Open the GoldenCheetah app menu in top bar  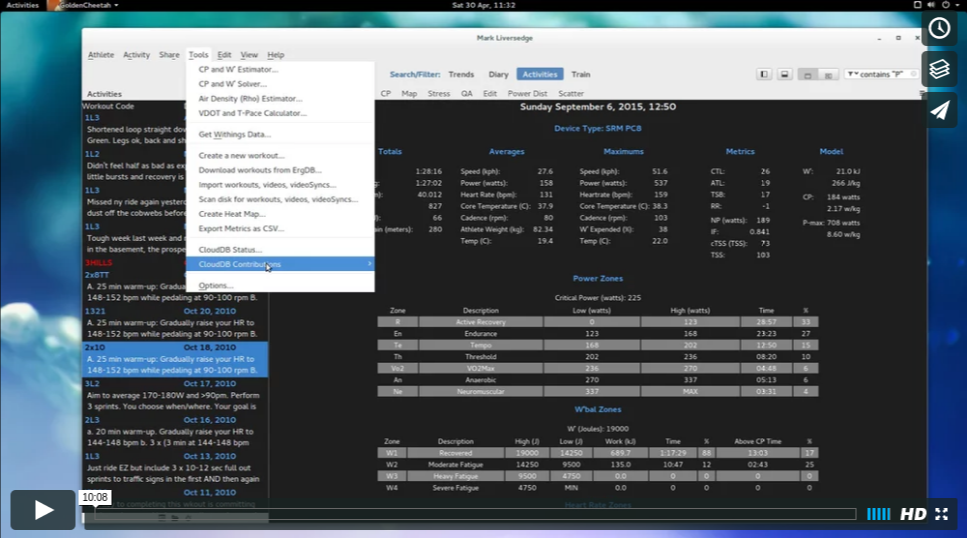pyautogui.click(x=84, y=5)
